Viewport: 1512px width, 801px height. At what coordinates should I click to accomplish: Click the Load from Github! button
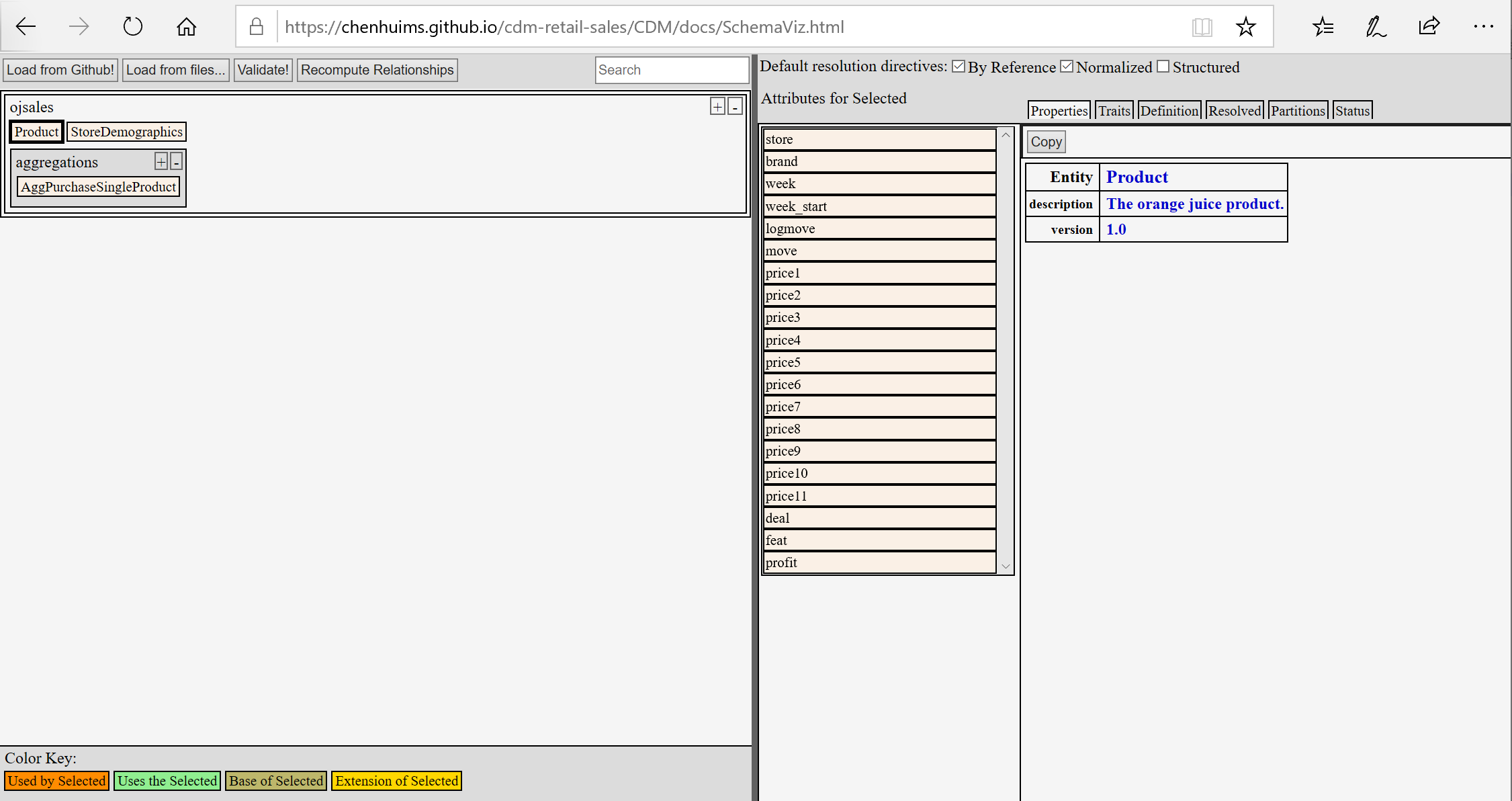(60, 70)
